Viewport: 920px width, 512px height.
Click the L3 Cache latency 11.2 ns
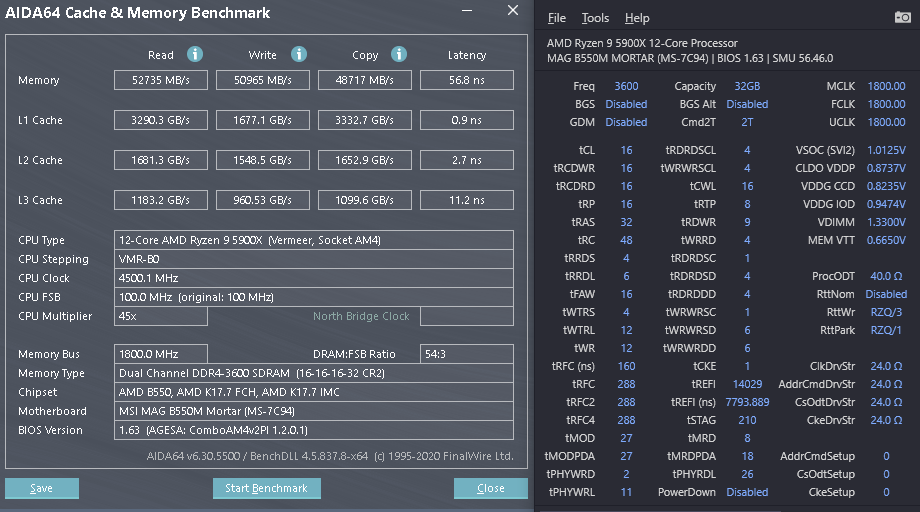(466, 200)
